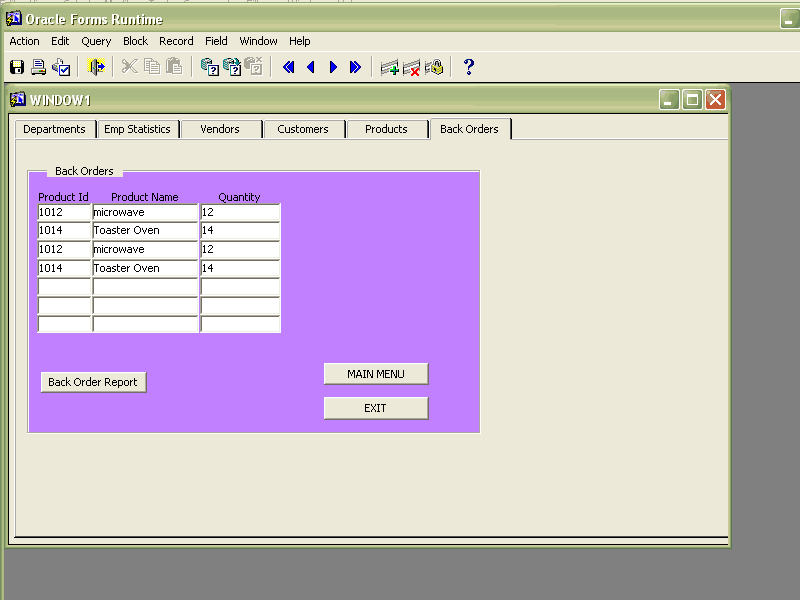Open the Action menu
Image resolution: width=800 pixels, height=600 pixels.
point(24,41)
